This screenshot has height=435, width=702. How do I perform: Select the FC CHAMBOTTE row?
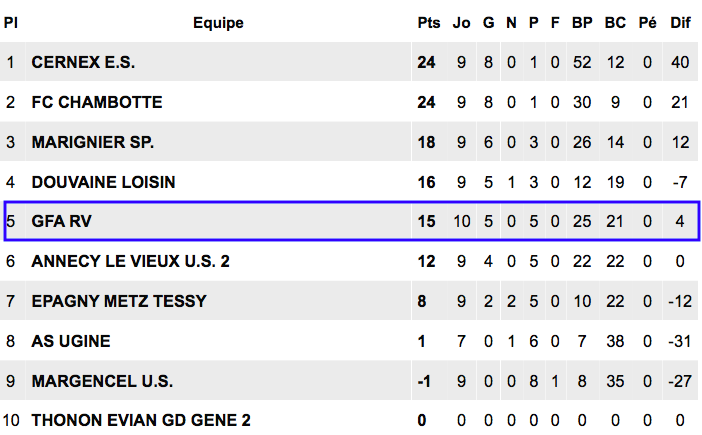(x=349, y=102)
